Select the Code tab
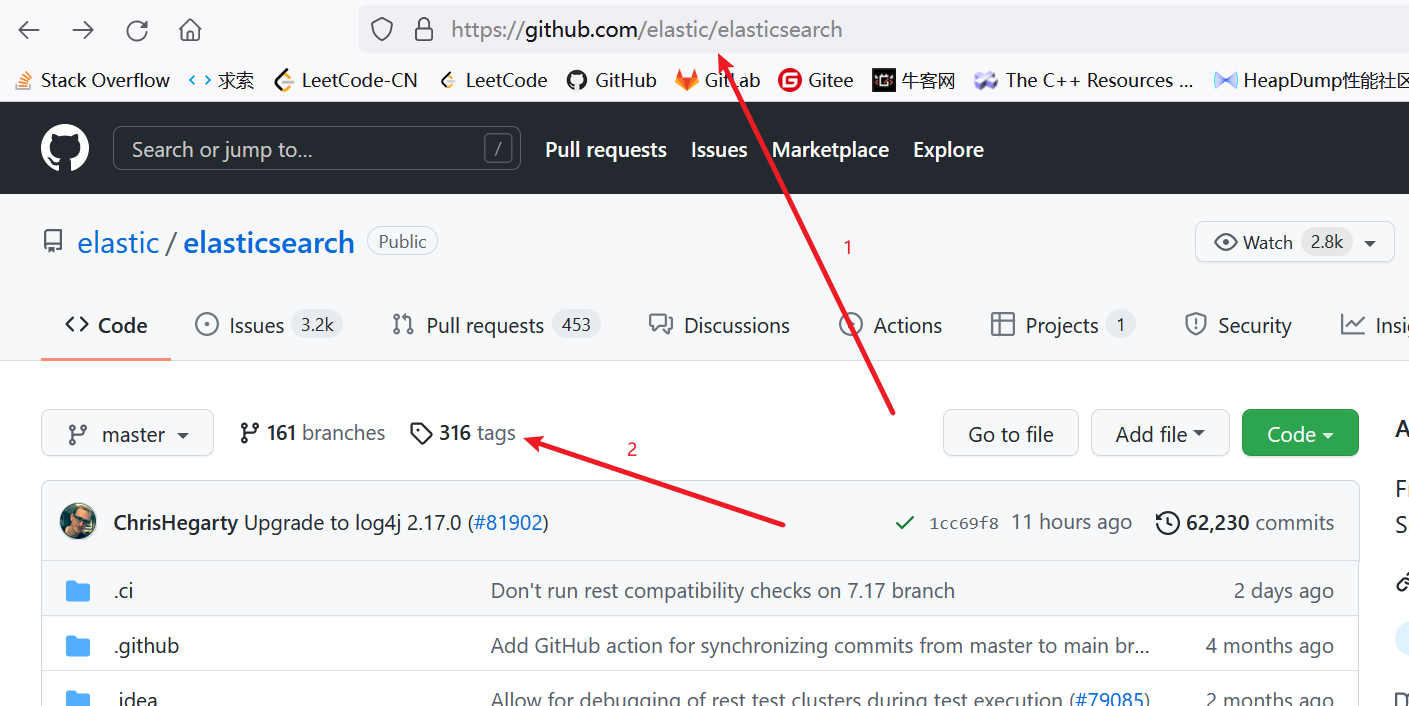 (106, 325)
